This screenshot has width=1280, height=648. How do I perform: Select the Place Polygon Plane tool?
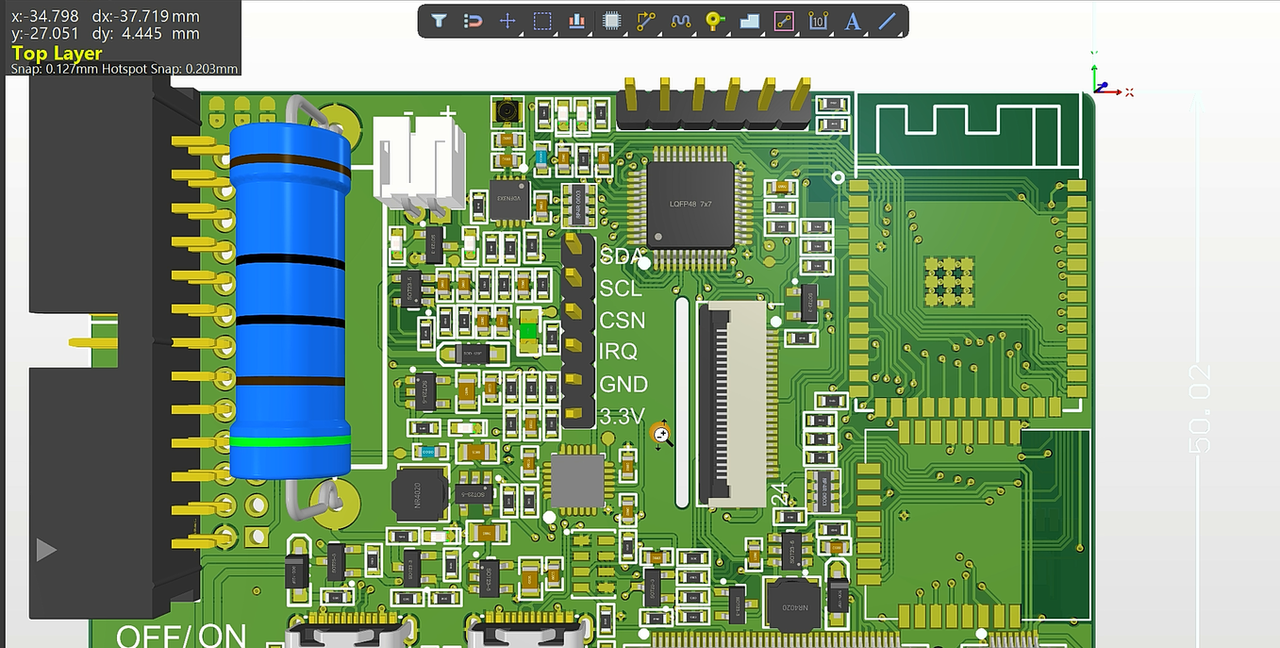pyautogui.click(x=749, y=21)
